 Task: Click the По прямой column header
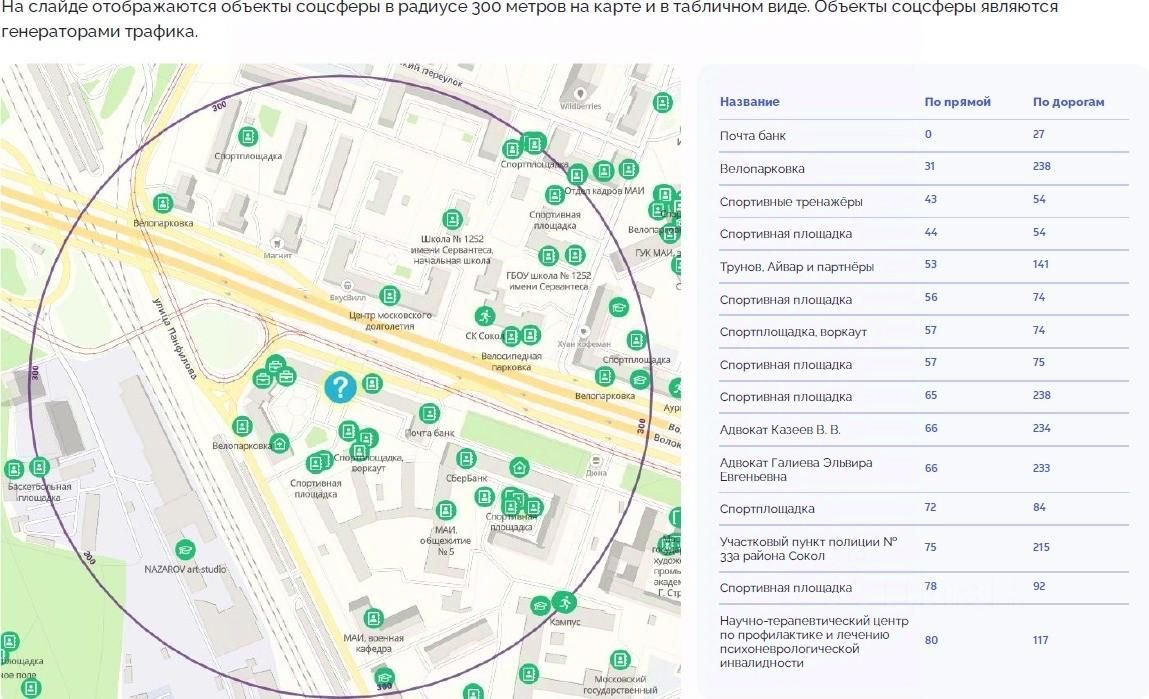[x=957, y=102]
